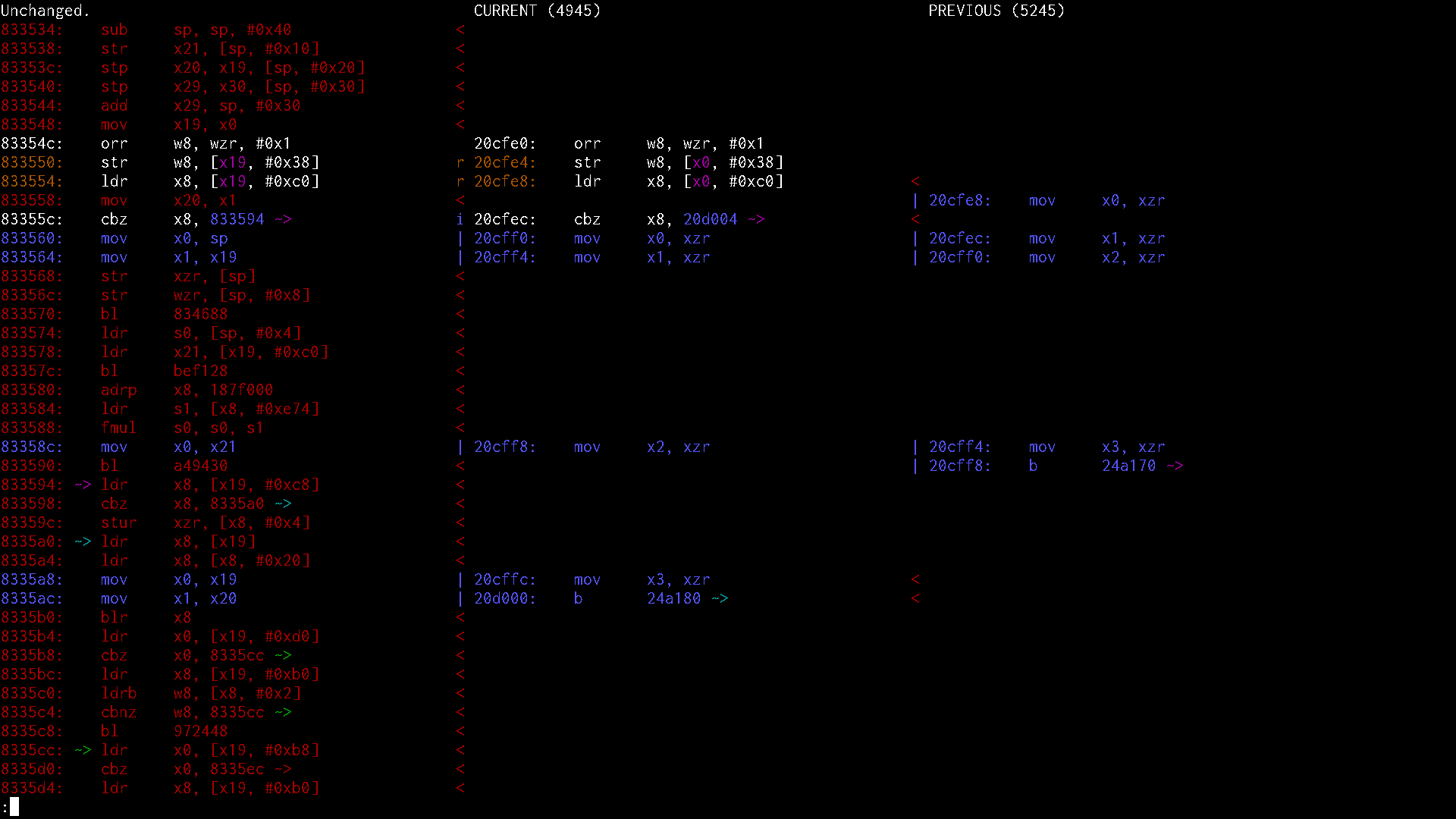Click call target 972448
The height and width of the screenshot is (819, 1456).
201,731
